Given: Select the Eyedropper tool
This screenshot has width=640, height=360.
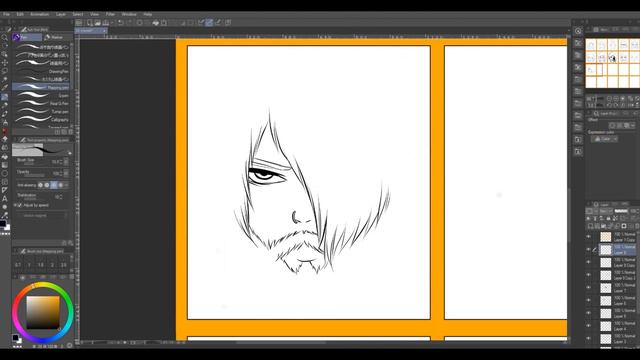Looking at the screenshot, I should 5,88.
